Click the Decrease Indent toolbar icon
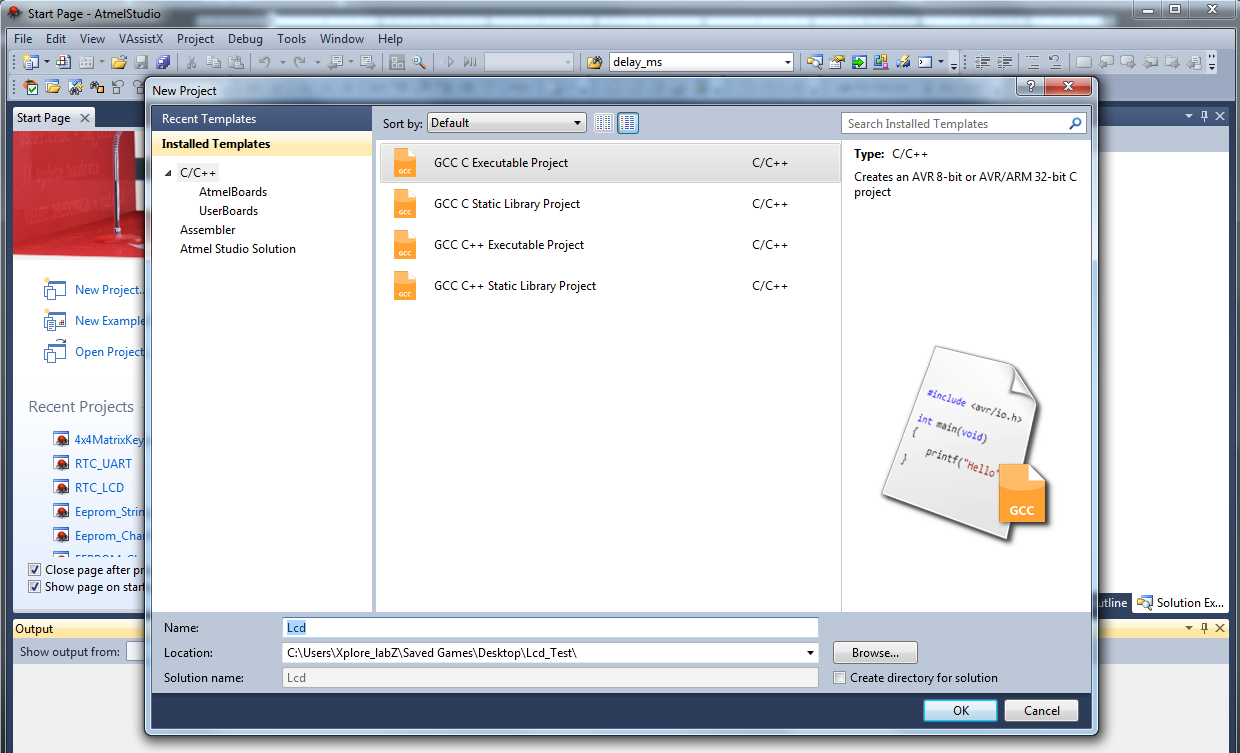Image resolution: width=1240 pixels, height=753 pixels. [x=983, y=62]
